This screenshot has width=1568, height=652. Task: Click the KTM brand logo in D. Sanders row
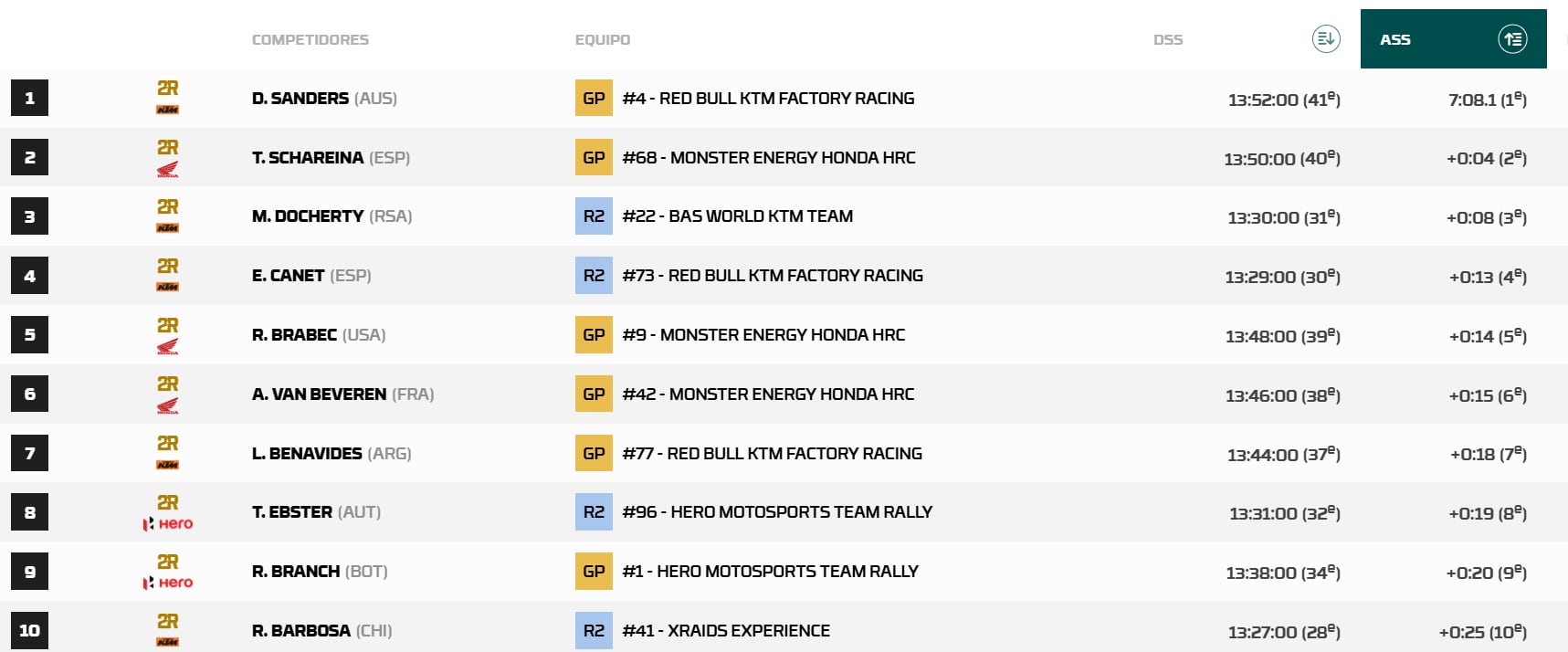(x=167, y=110)
